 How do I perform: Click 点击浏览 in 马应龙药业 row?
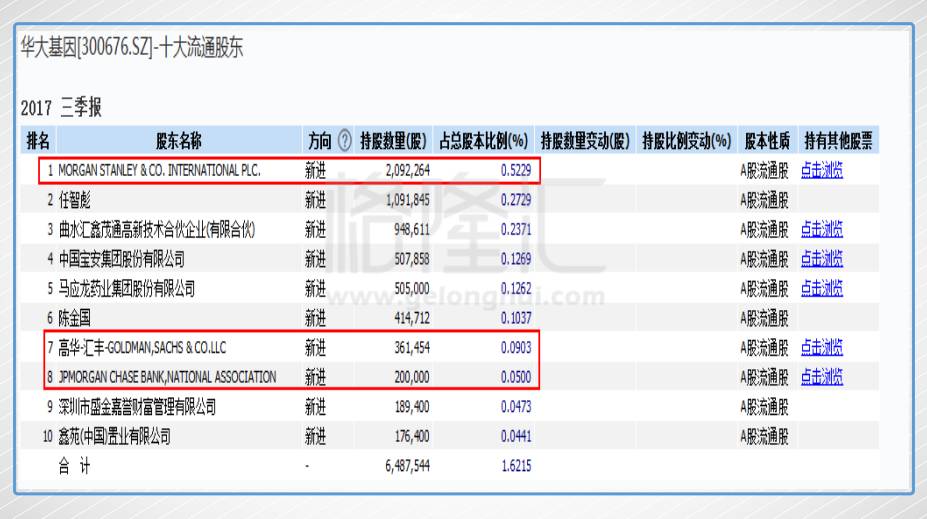[x=821, y=289]
